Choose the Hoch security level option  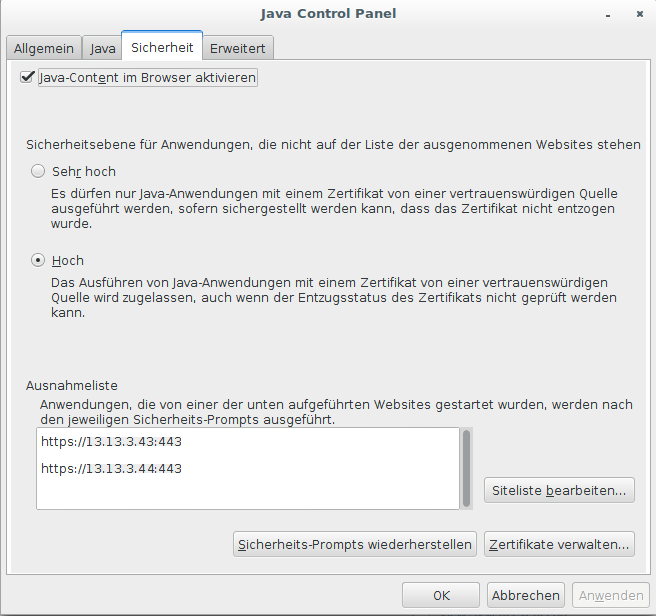(39, 260)
